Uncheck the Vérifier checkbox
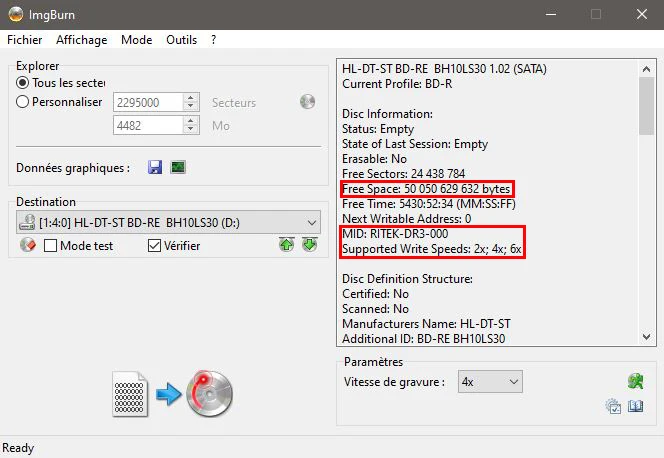Viewport: 664px width, 458px height. [x=154, y=246]
